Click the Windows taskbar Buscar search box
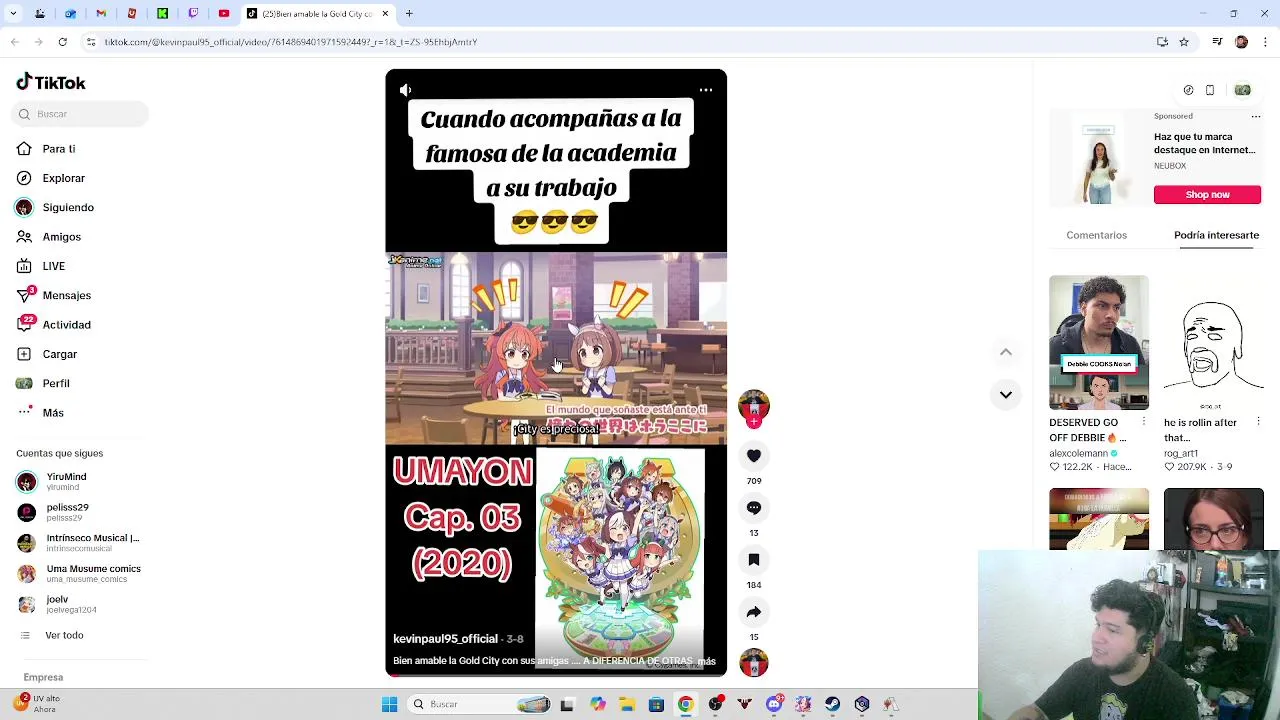Screen dimensions: 1280x720 point(480,705)
